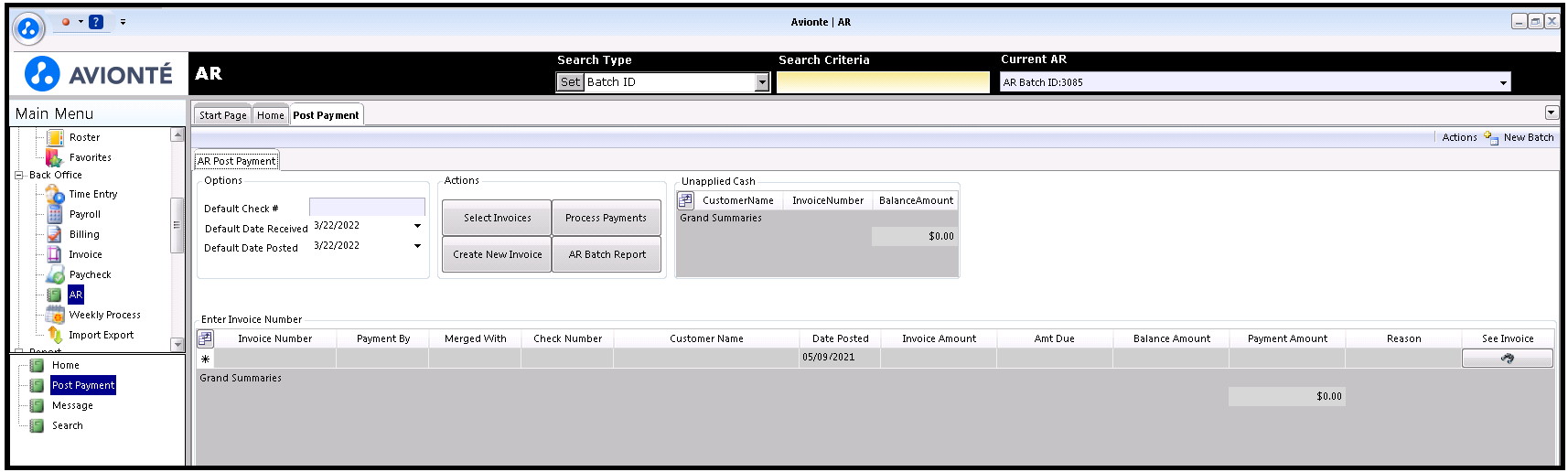
Task: Click the Merged With column header
Action: (x=475, y=338)
